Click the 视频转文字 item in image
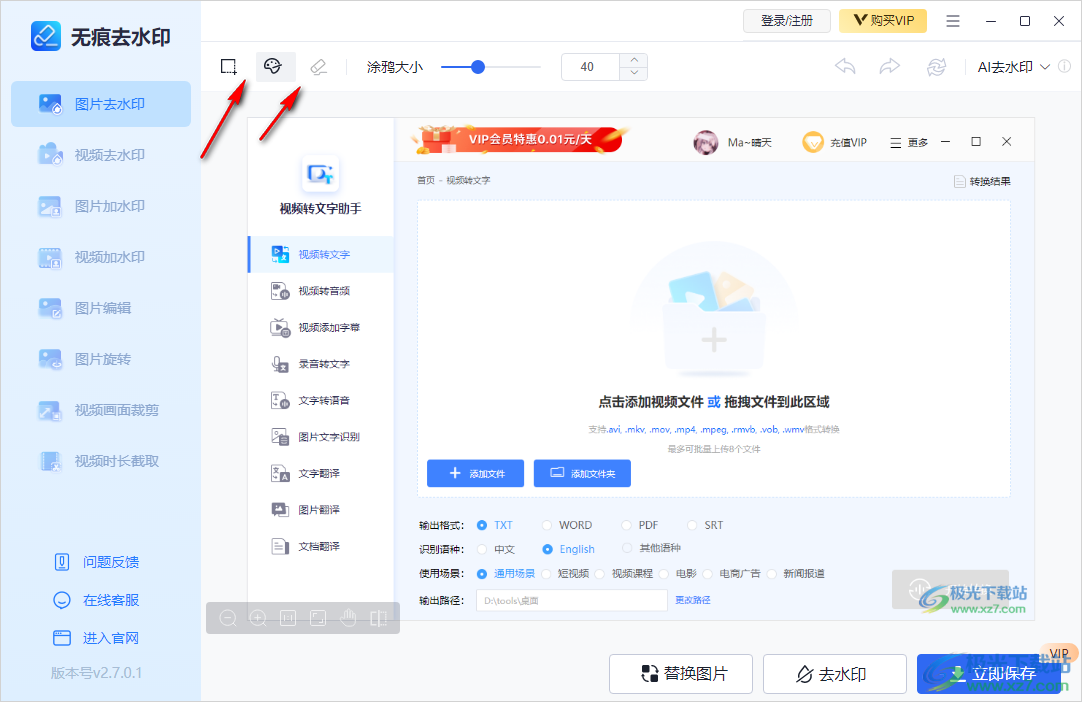 point(321,254)
